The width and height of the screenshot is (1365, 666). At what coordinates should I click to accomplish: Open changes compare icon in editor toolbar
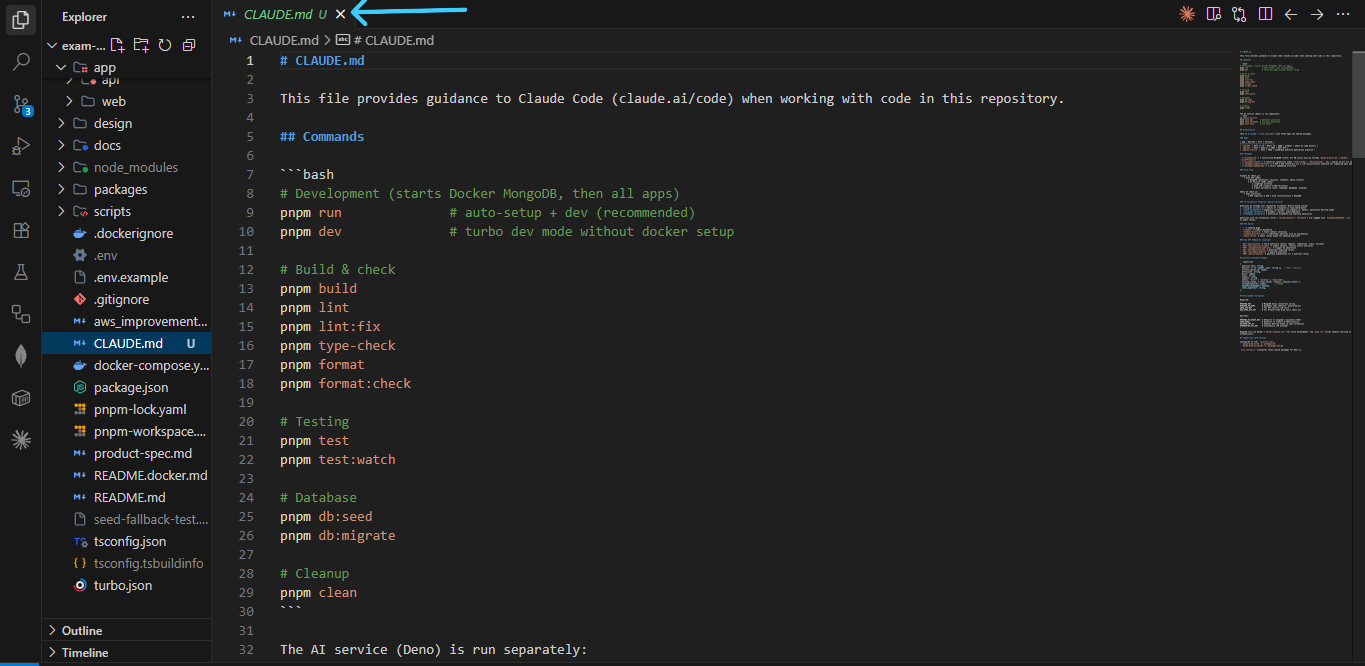1240,14
